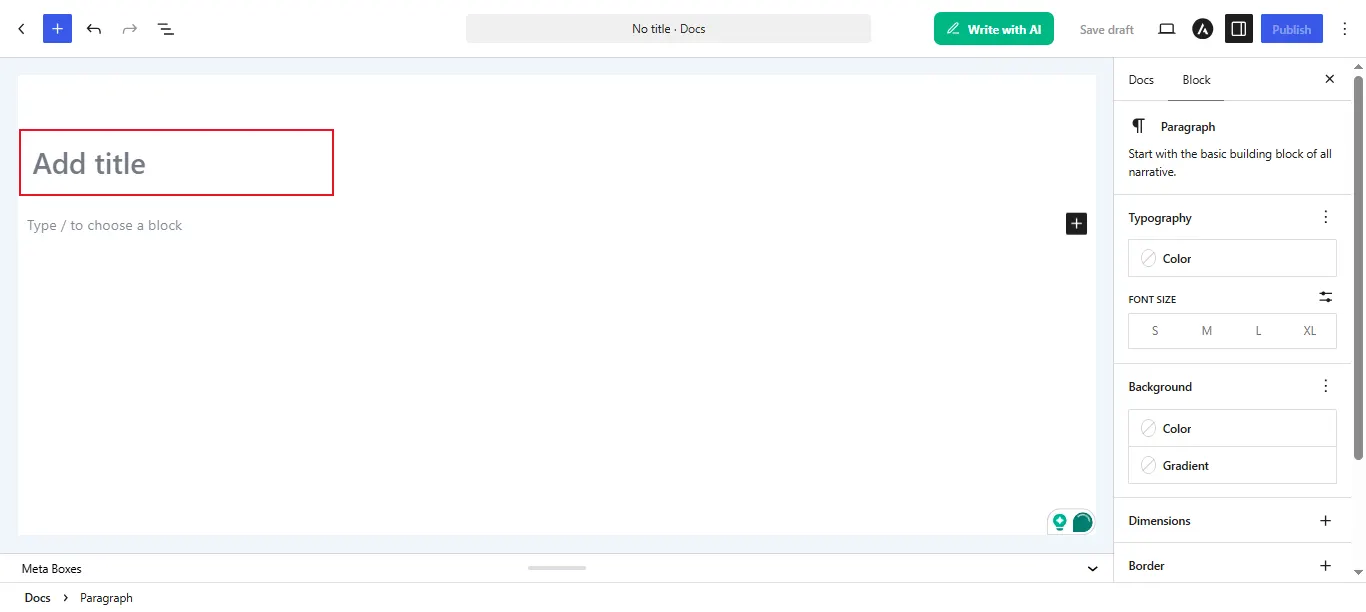This screenshot has height=612, width=1366.
Task: Select font size XL
Action: tap(1310, 330)
